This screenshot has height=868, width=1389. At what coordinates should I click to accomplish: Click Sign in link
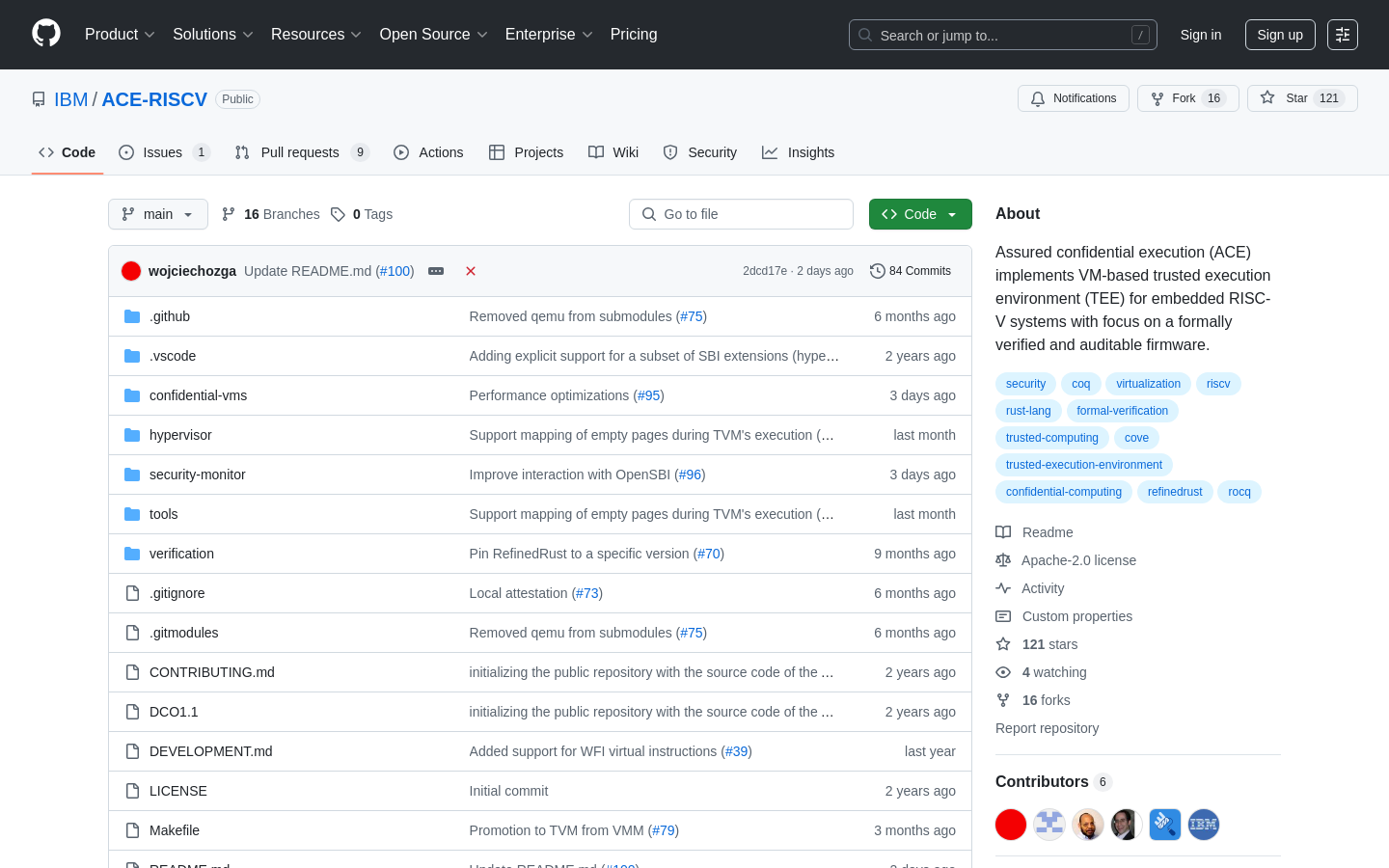tap(1201, 35)
